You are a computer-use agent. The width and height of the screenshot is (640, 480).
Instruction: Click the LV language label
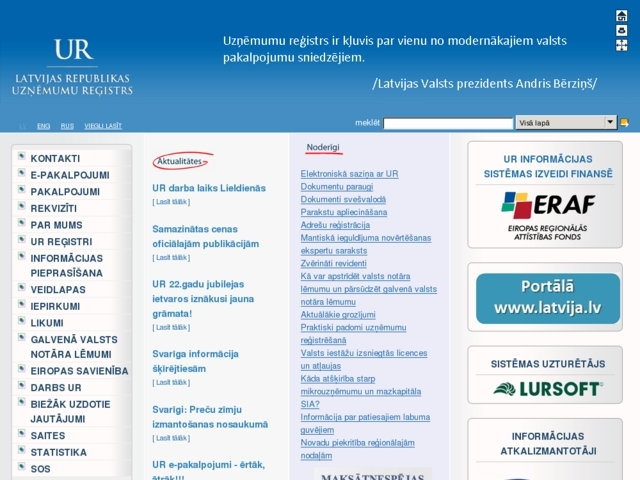[23, 126]
